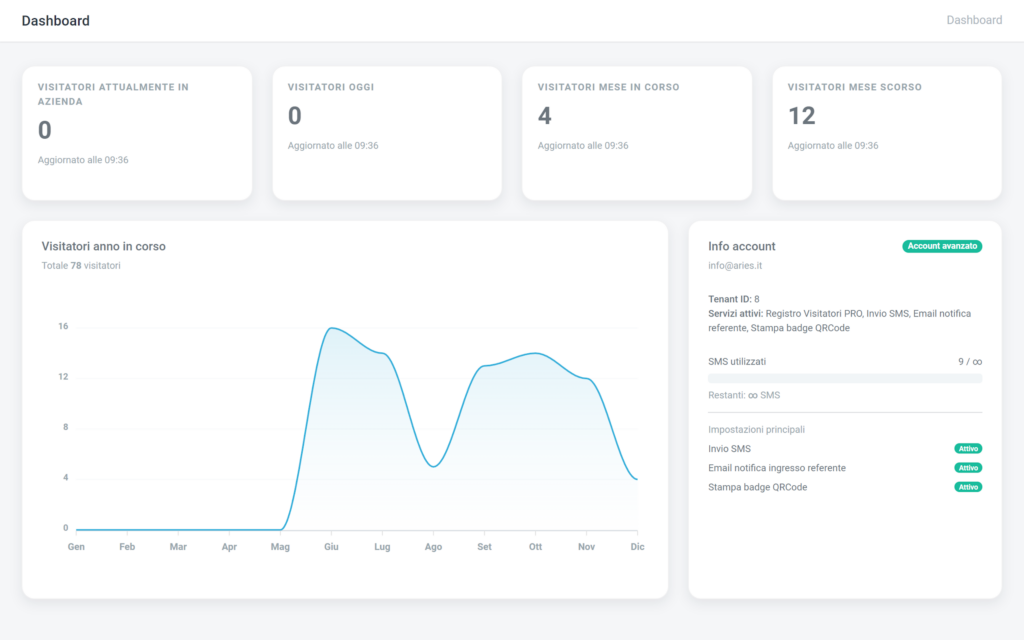The image size is (1024, 640).
Task: Click the Visitatori mese in corso value
Action: (x=544, y=116)
